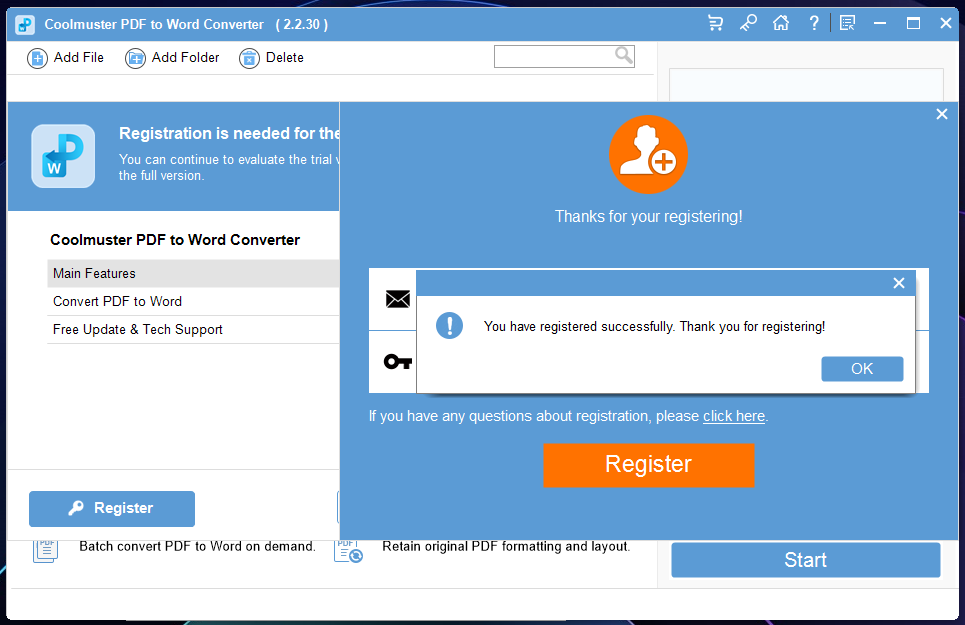Click the blue Register button with key
The height and width of the screenshot is (625, 965).
click(112, 509)
